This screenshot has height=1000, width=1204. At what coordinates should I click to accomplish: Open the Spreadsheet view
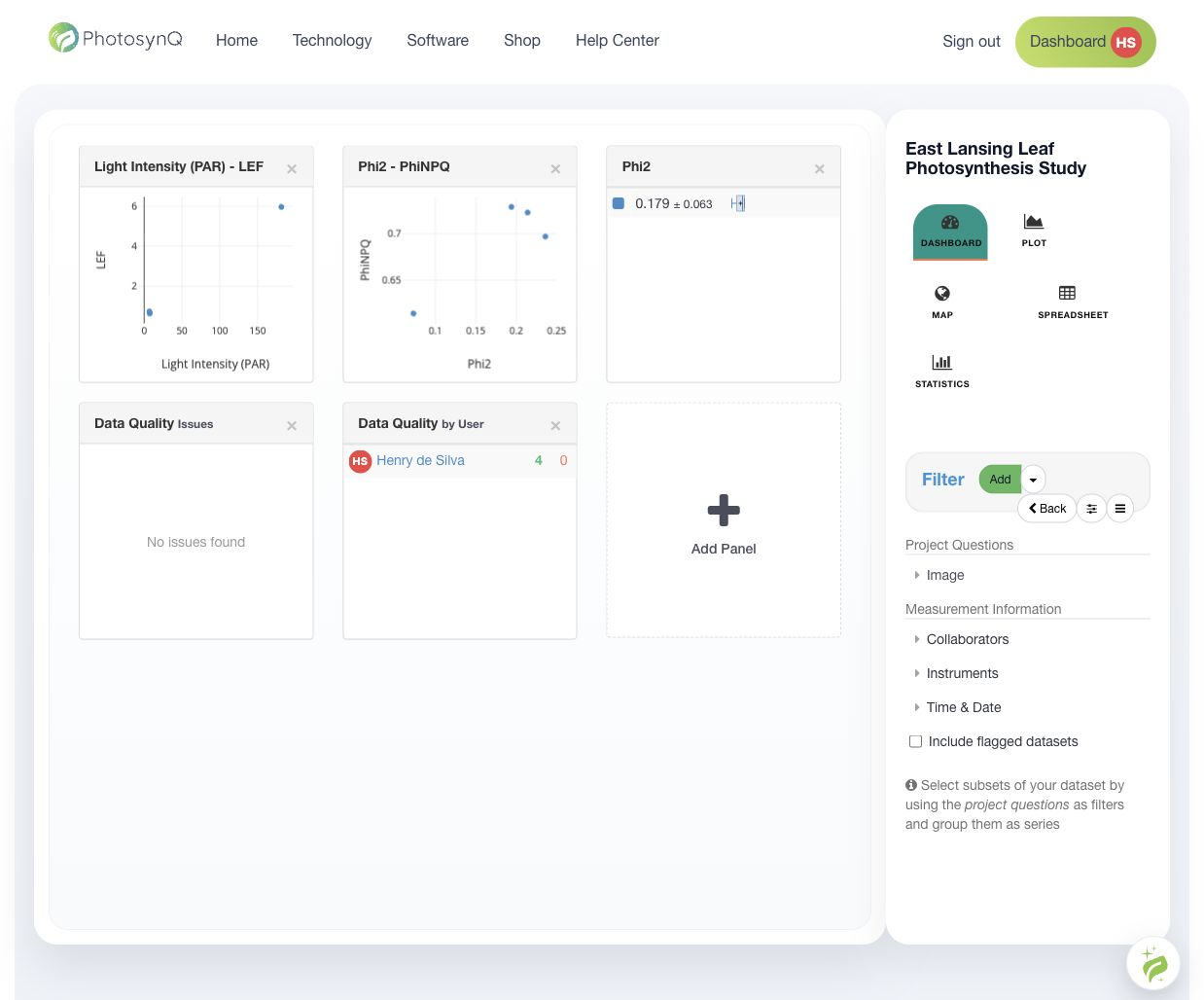1073,303
